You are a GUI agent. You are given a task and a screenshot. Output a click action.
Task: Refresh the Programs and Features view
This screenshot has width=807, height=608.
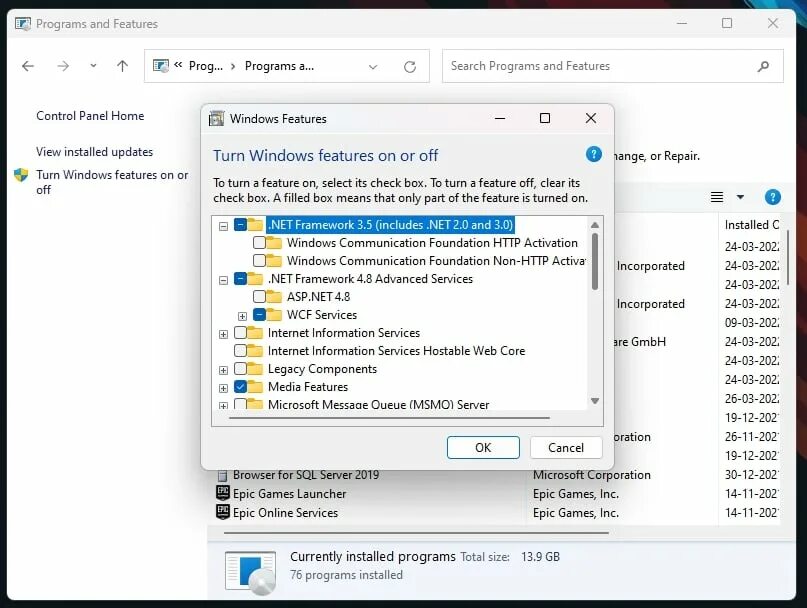pyautogui.click(x=410, y=66)
